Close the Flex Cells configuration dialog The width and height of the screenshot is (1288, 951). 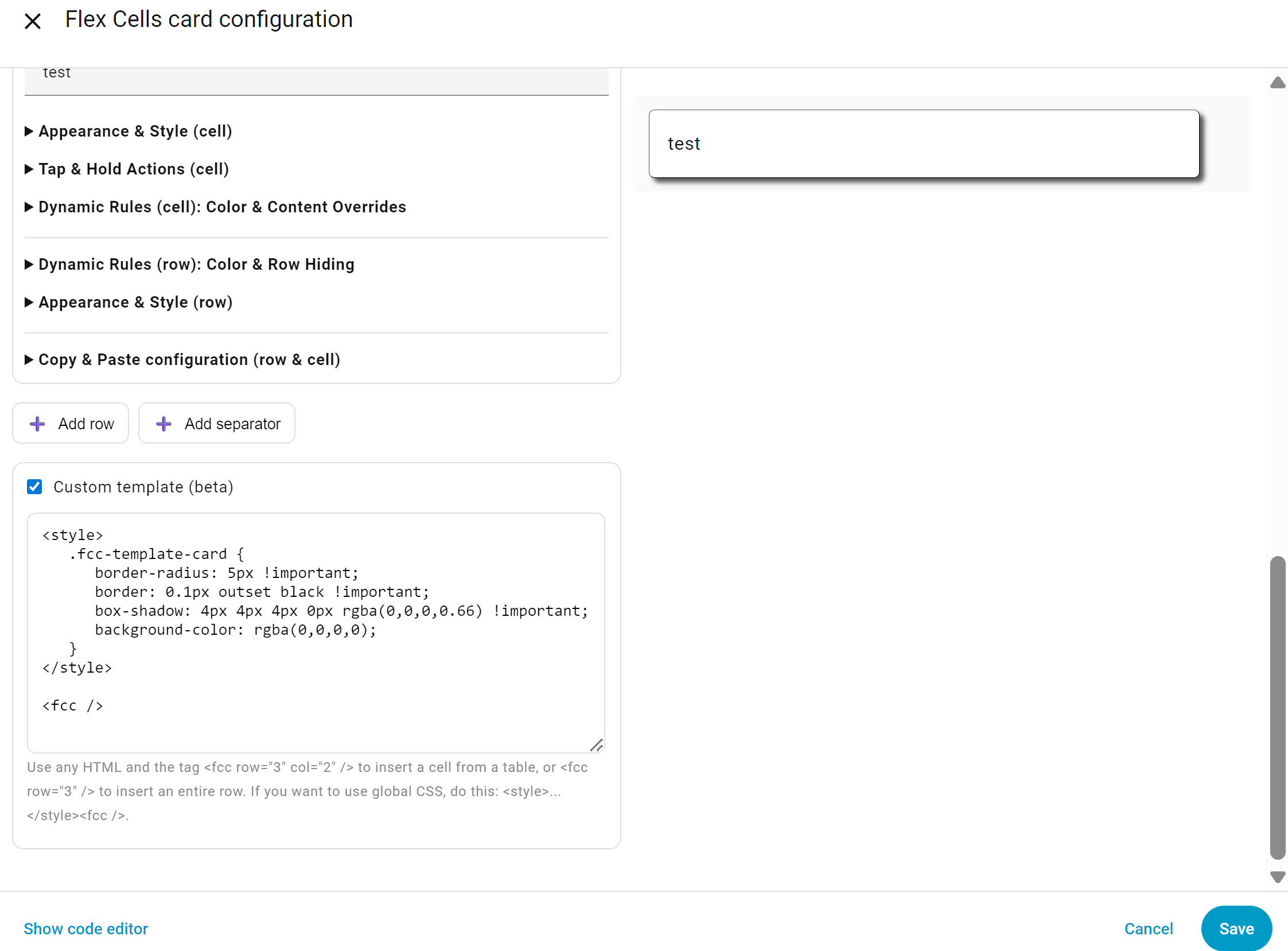point(33,21)
